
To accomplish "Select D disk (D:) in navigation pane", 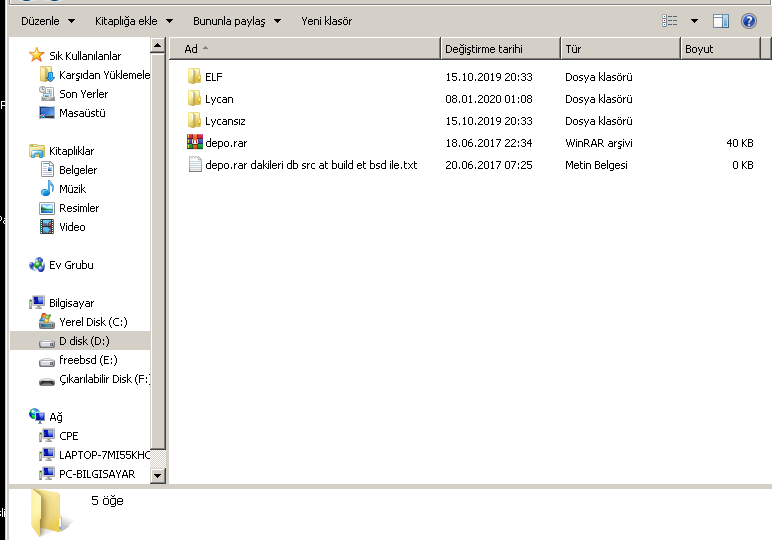I will click(80, 341).
